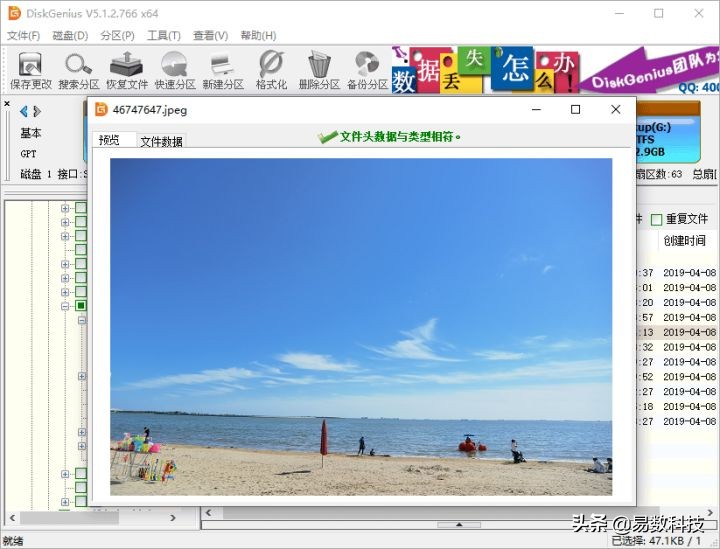Click the 已选择: 47.1KB / 1 status entry
Screen dimensions: 720x549
coord(657,541)
